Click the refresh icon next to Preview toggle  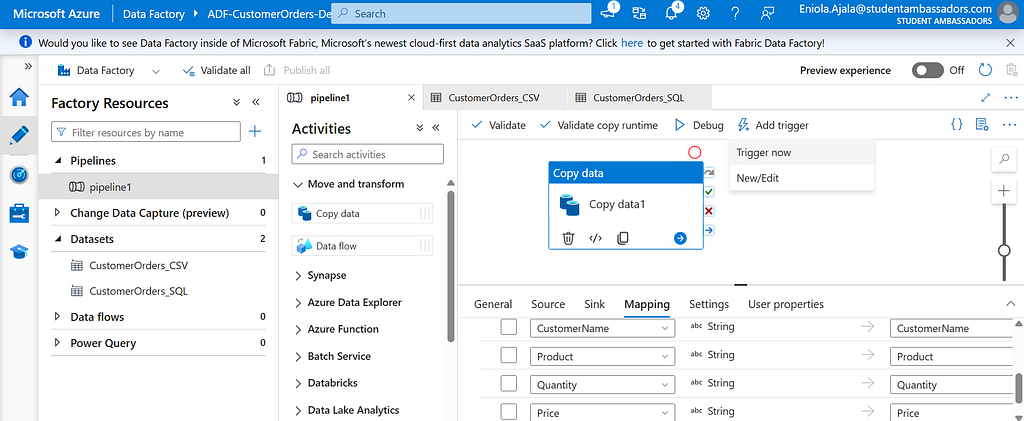985,70
